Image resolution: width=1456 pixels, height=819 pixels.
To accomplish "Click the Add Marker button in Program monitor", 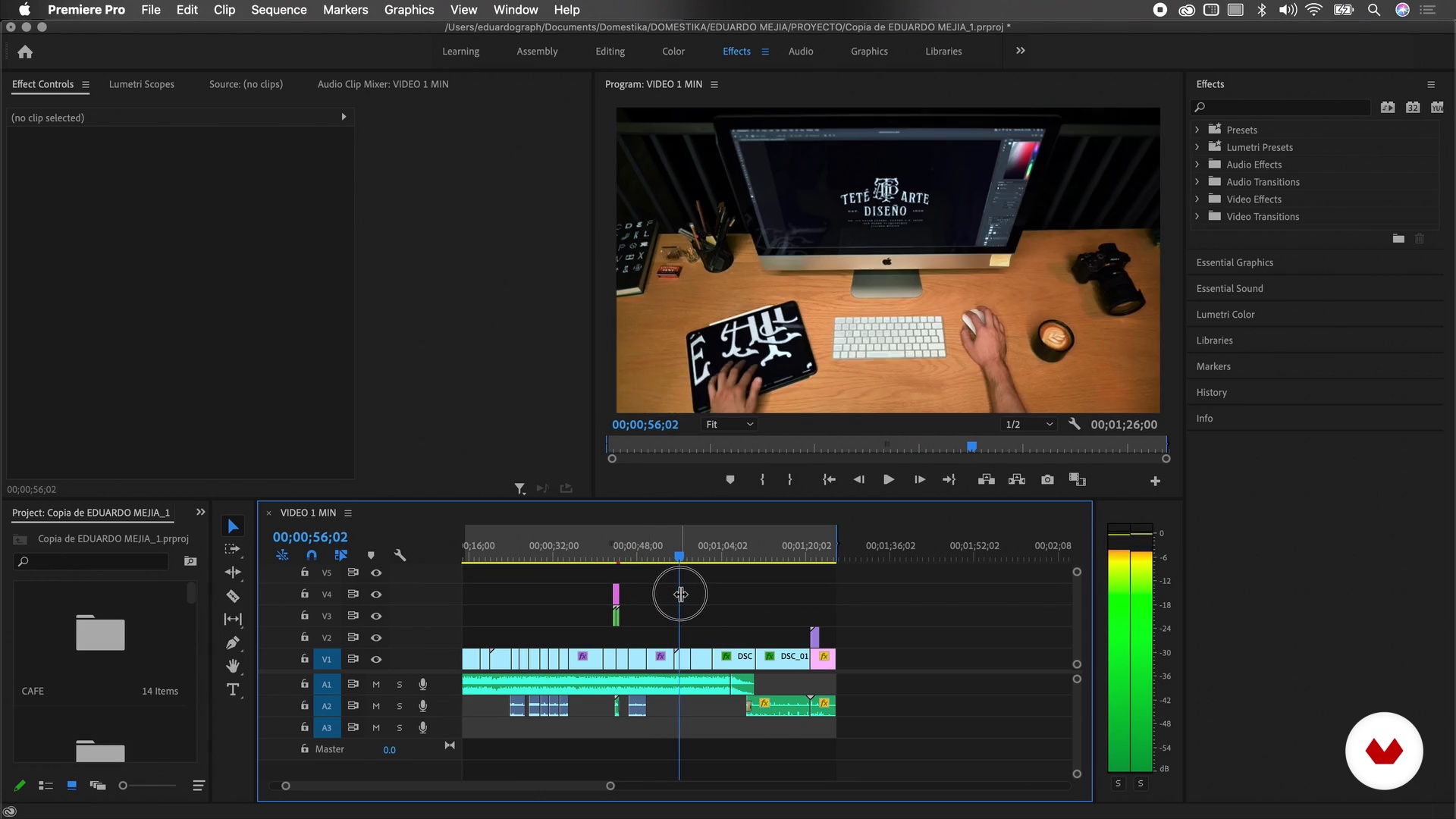I will click(x=730, y=480).
